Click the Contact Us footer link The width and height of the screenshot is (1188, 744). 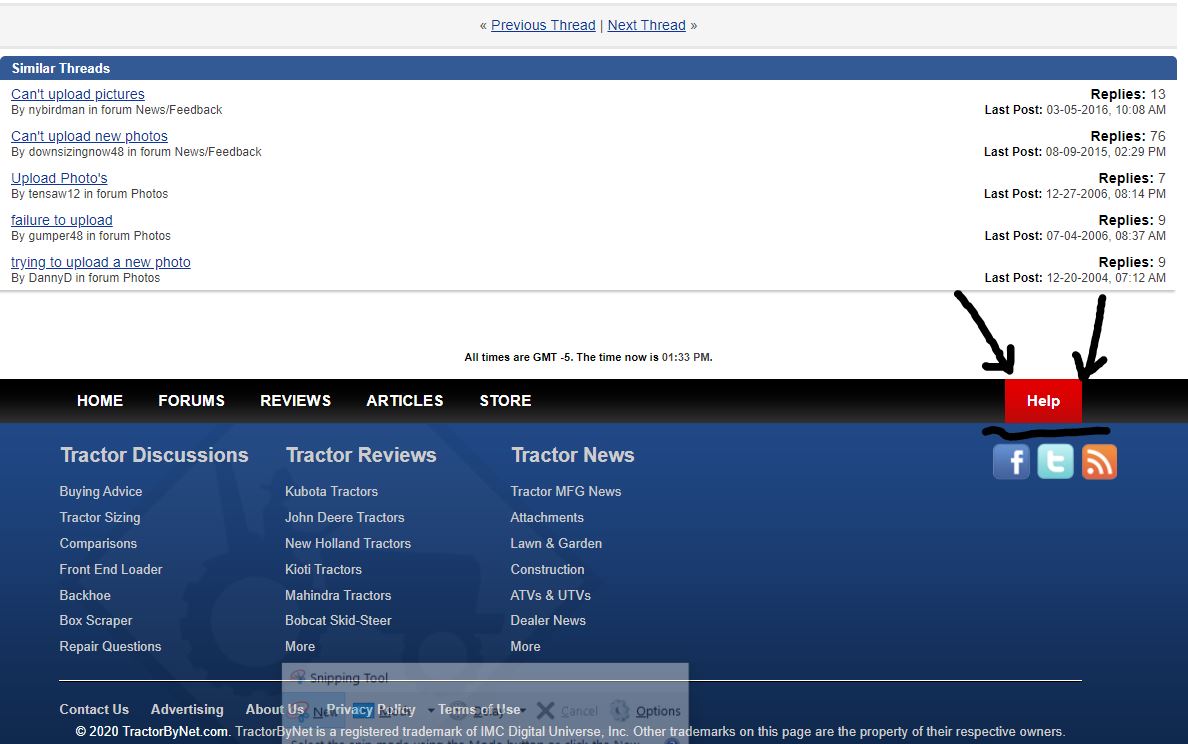tap(94, 709)
